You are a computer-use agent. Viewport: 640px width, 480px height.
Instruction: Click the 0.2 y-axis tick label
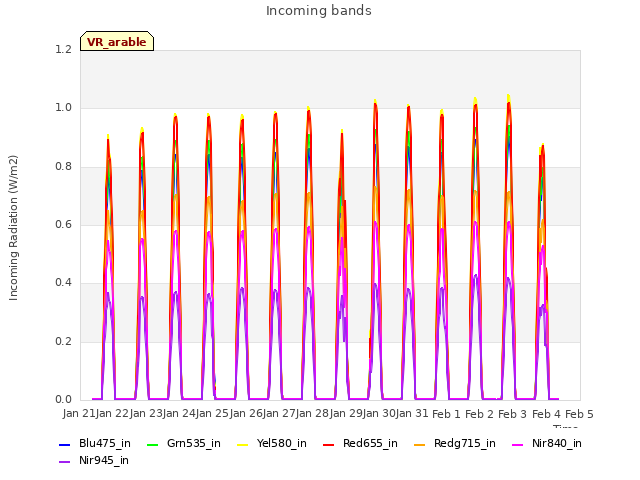pyautogui.click(x=63, y=341)
